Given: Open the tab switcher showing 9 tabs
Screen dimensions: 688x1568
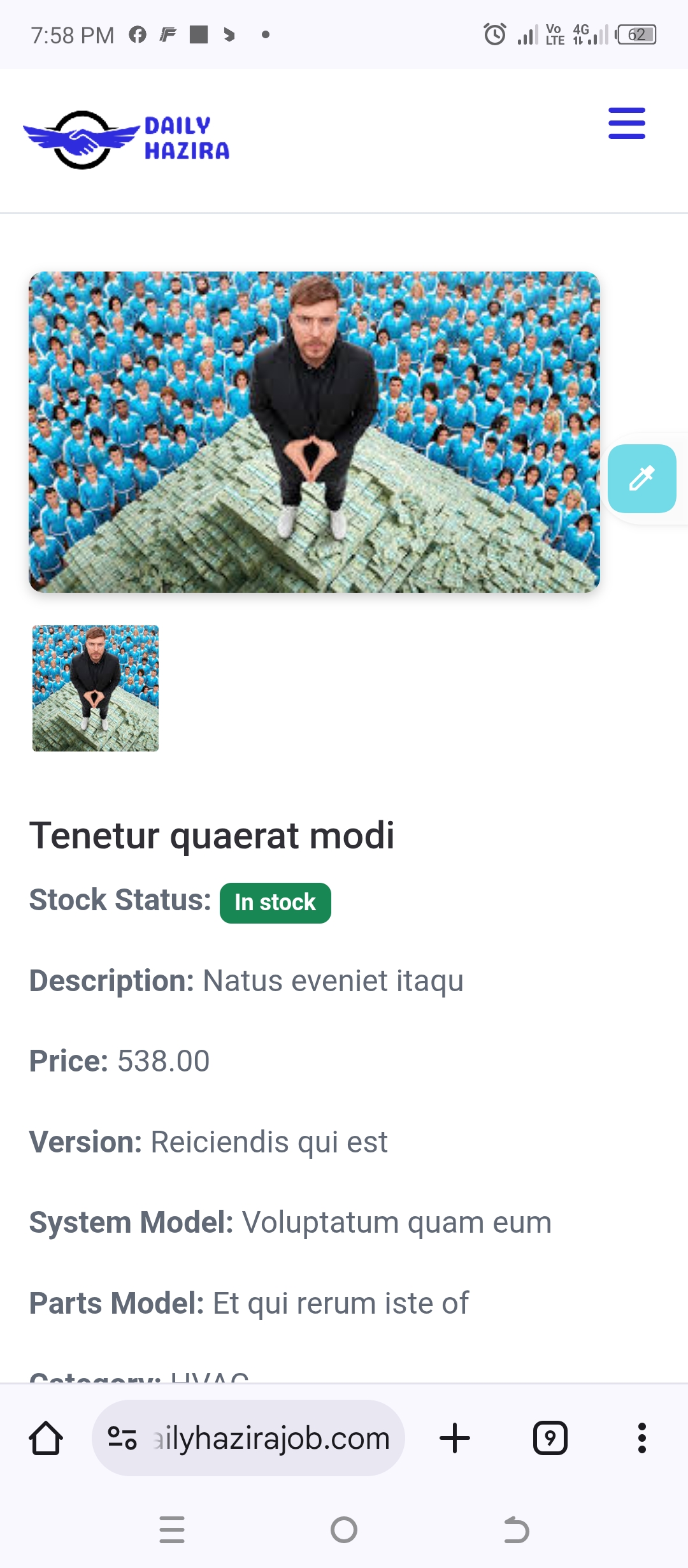Looking at the screenshot, I should (x=550, y=1439).
